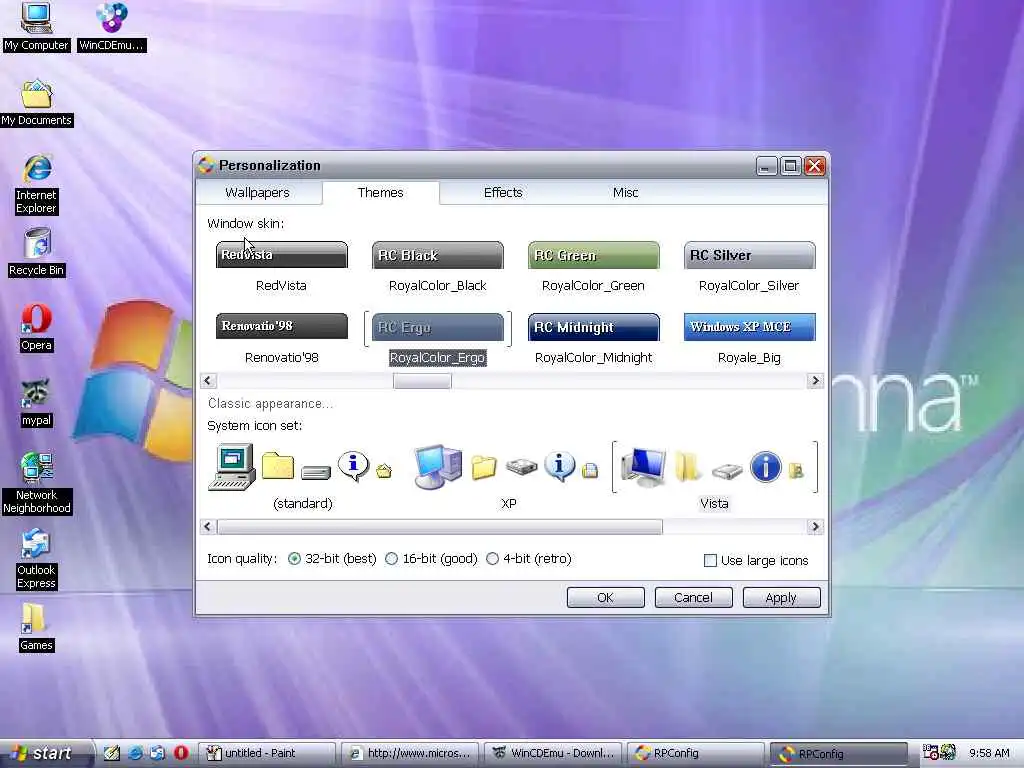Choose the RedVista window skin

pos(281,266)
